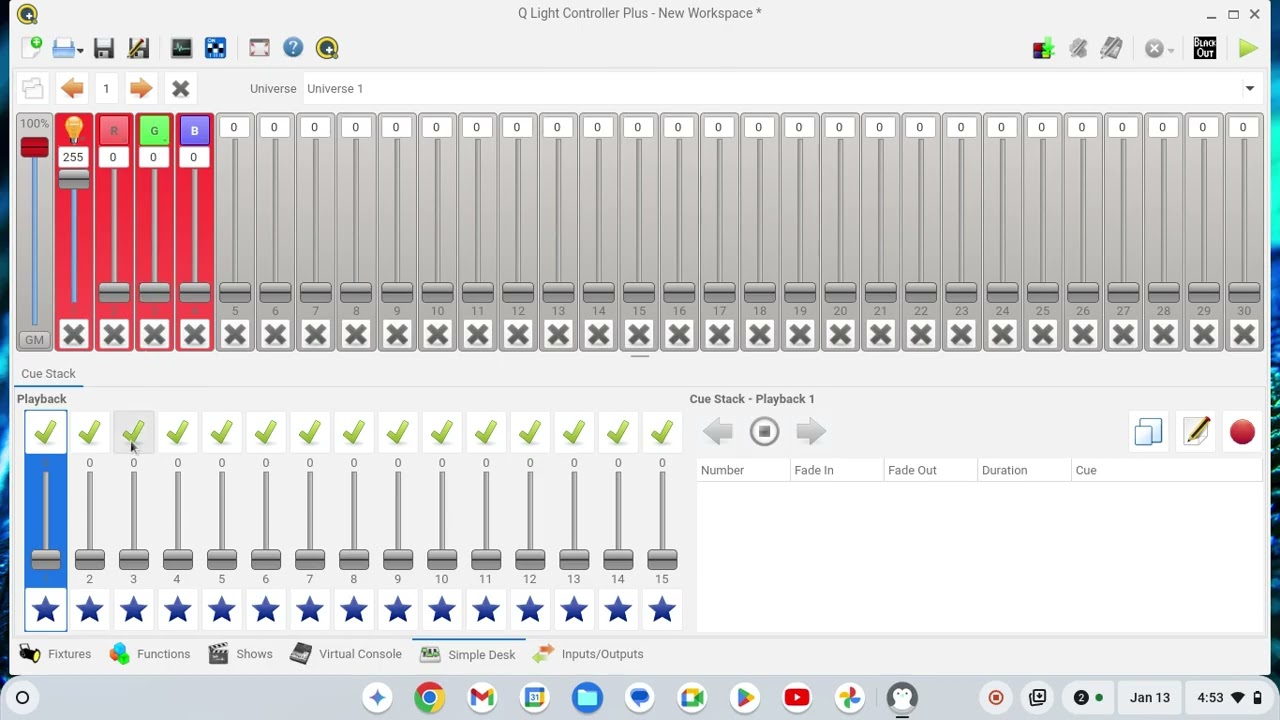The image size is (1280, 720).
Task: Flash playback 1 star button
Action: (x=45, y=609)
